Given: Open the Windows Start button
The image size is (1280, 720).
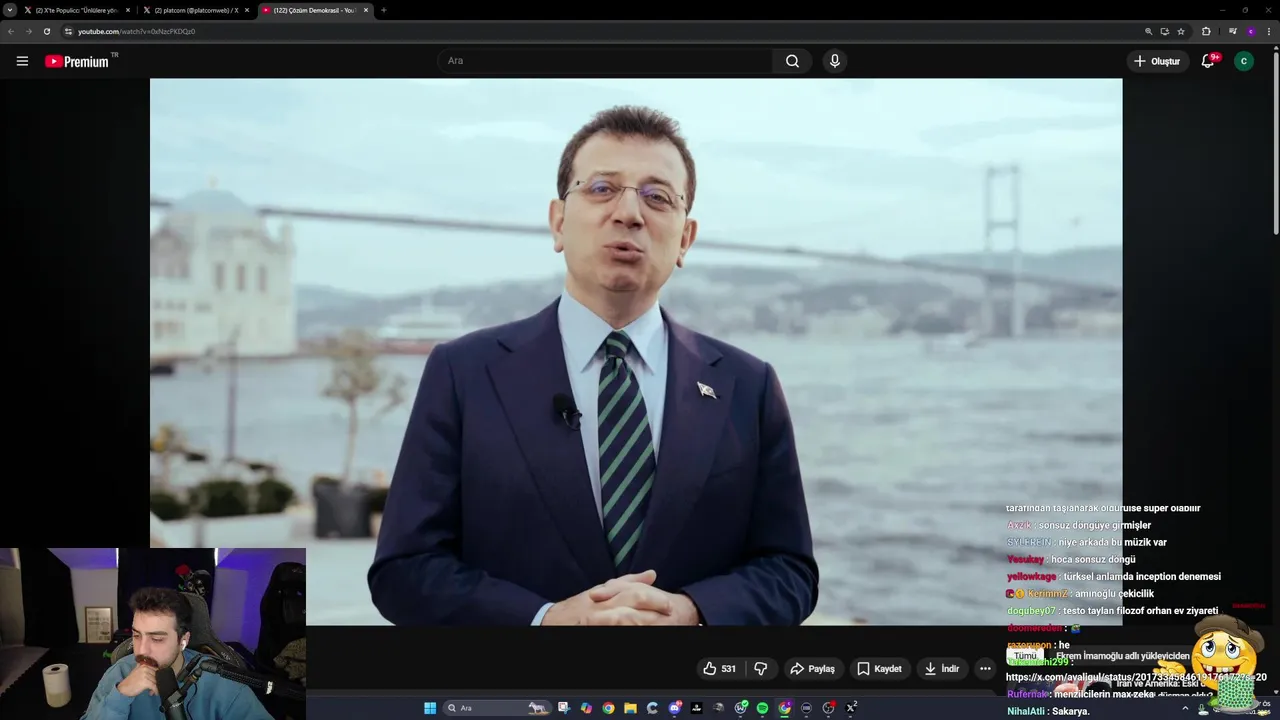Looking at the screenshot, I should click(430, 708).
